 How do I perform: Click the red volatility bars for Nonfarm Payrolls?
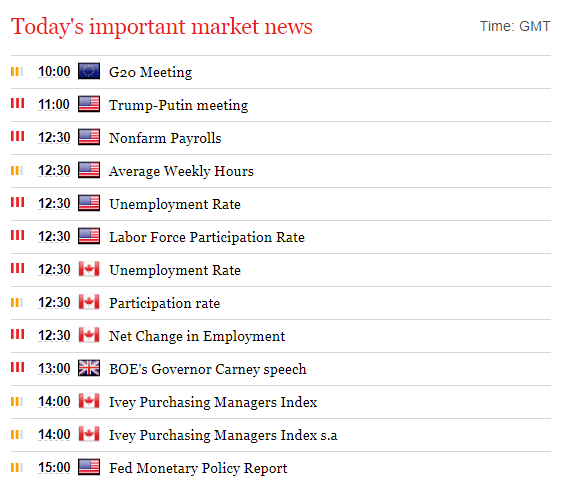point(17,136)
